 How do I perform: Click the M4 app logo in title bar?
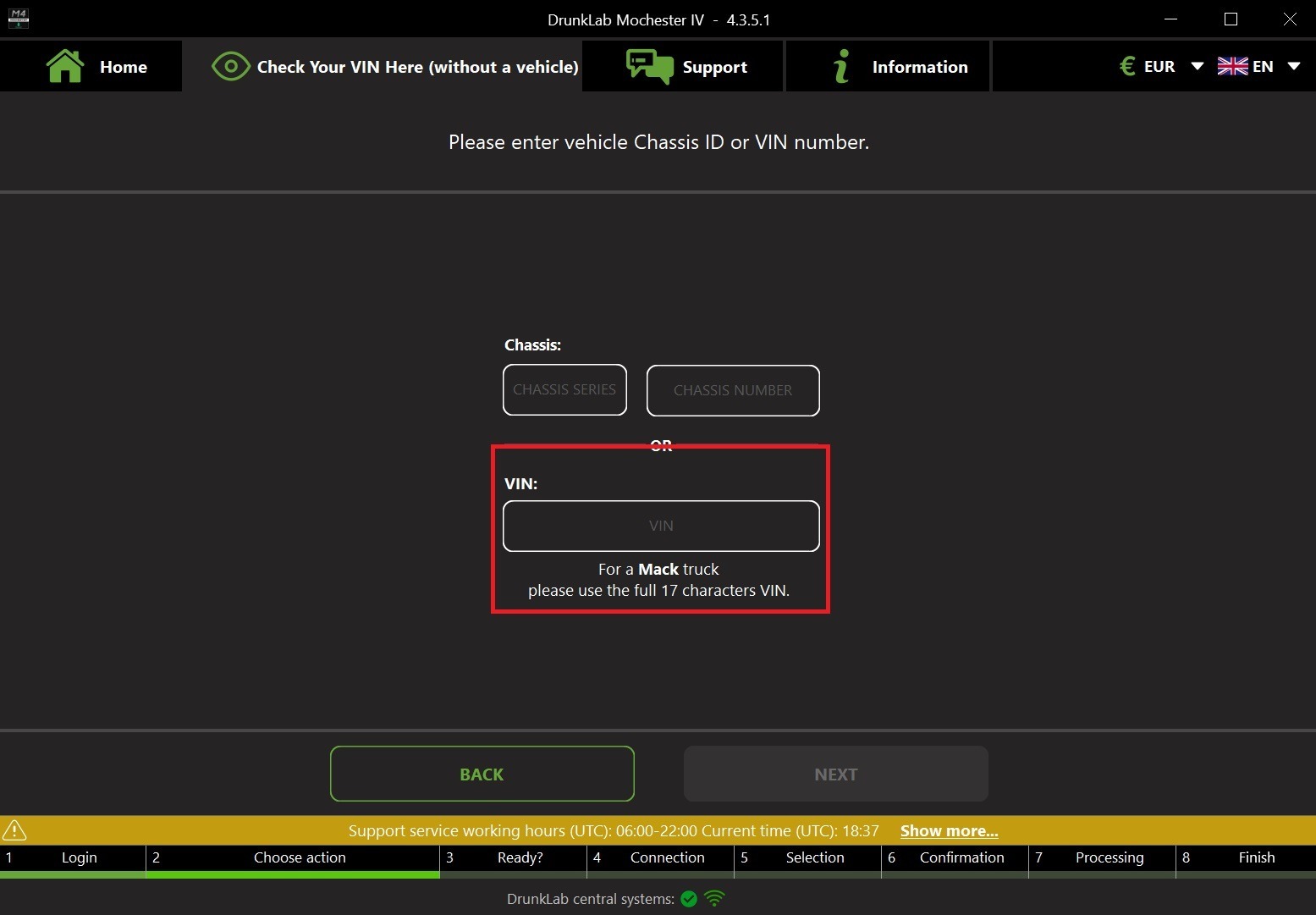coord(18,19)
